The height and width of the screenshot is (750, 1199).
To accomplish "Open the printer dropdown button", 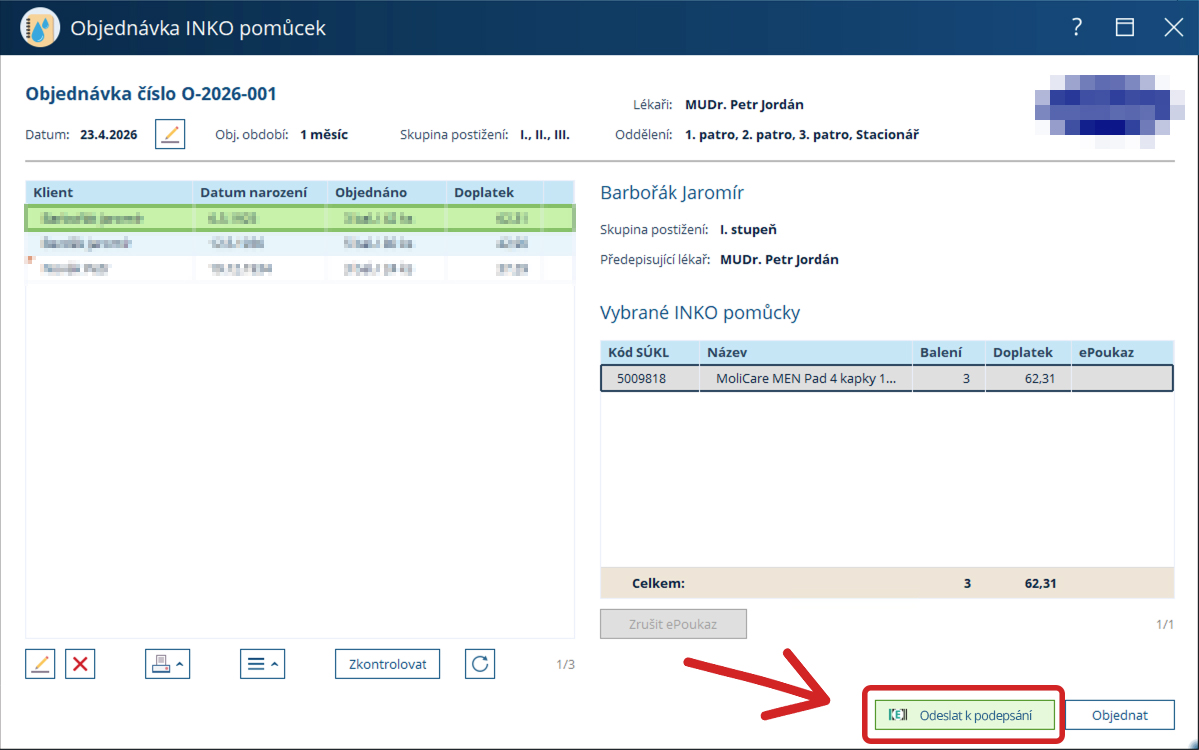I will point(167,664).
